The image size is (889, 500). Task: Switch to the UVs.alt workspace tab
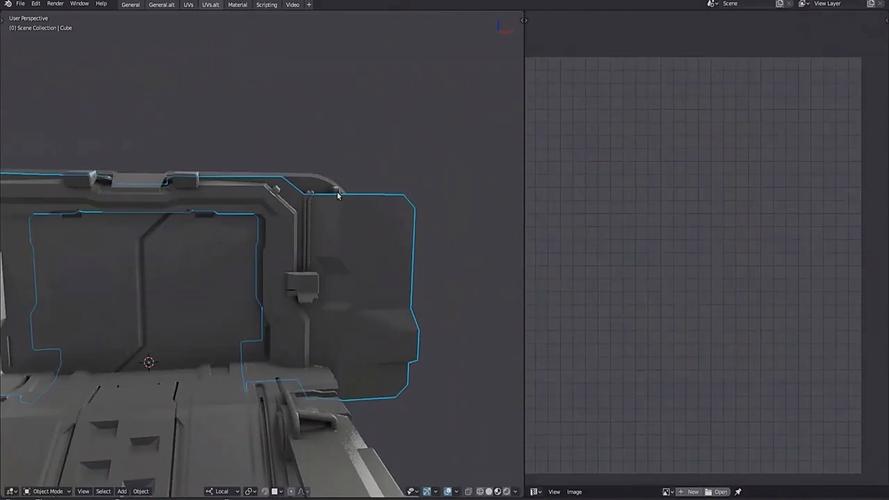(x=210, y=5)
